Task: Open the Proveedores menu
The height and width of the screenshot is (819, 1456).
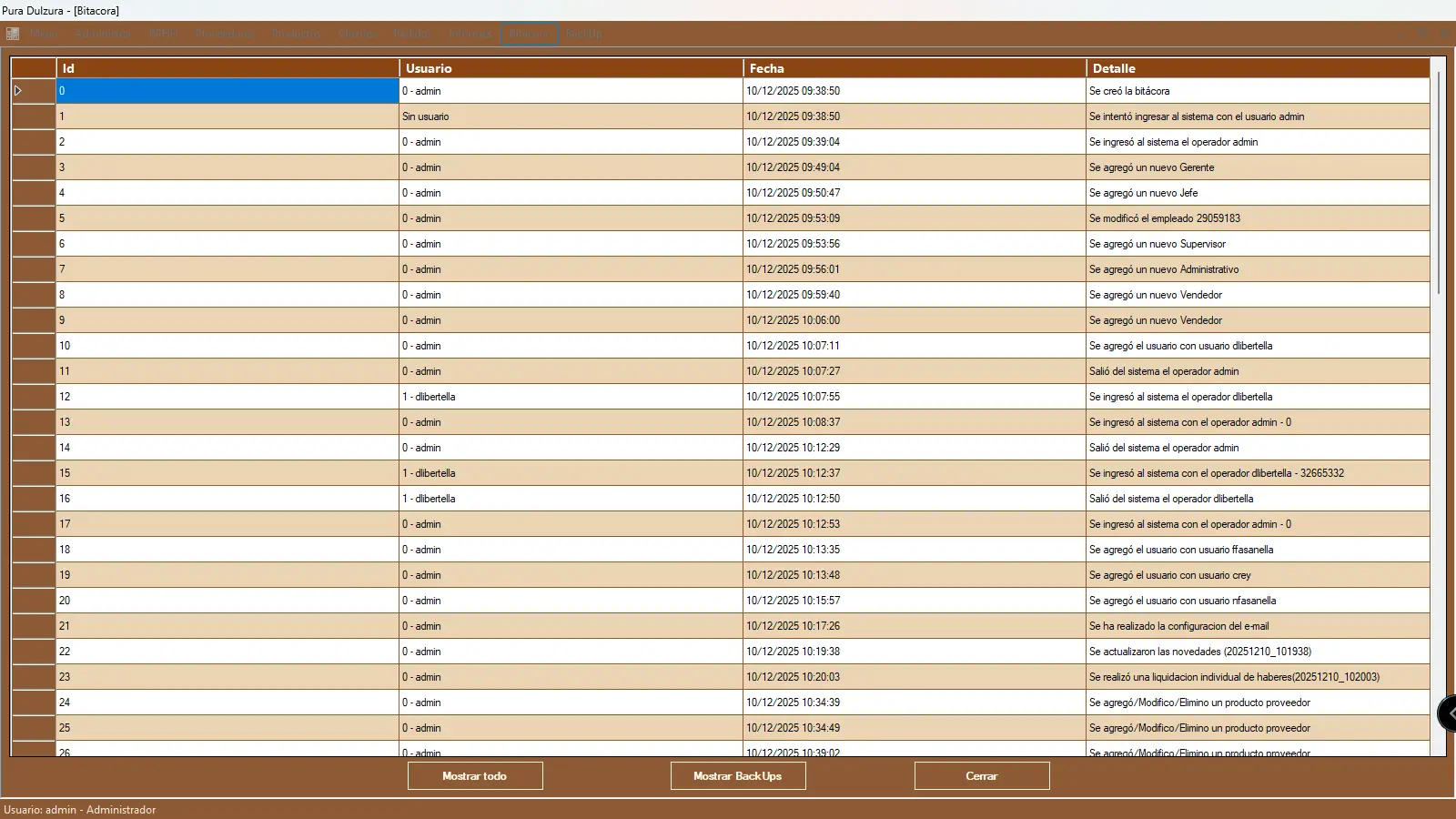Action: point(224,34)
